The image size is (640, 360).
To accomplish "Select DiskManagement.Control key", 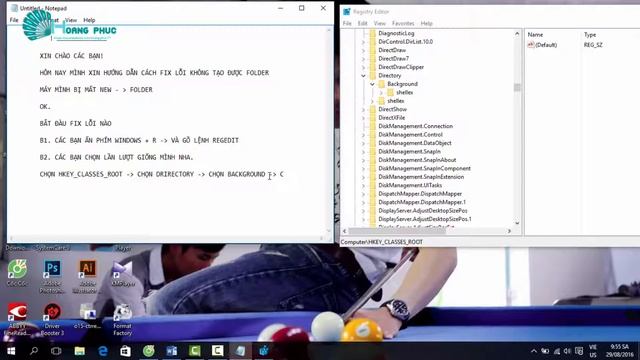I will point(410,135).
